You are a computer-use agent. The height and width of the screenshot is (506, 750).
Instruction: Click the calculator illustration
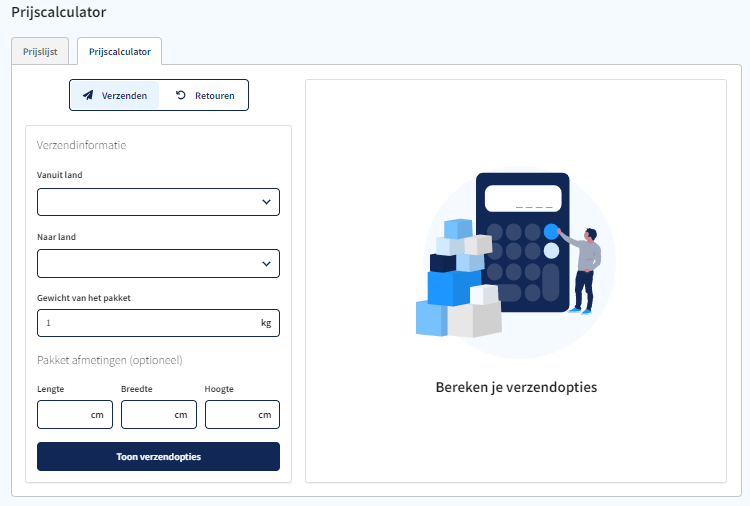[x=516, y=262]
